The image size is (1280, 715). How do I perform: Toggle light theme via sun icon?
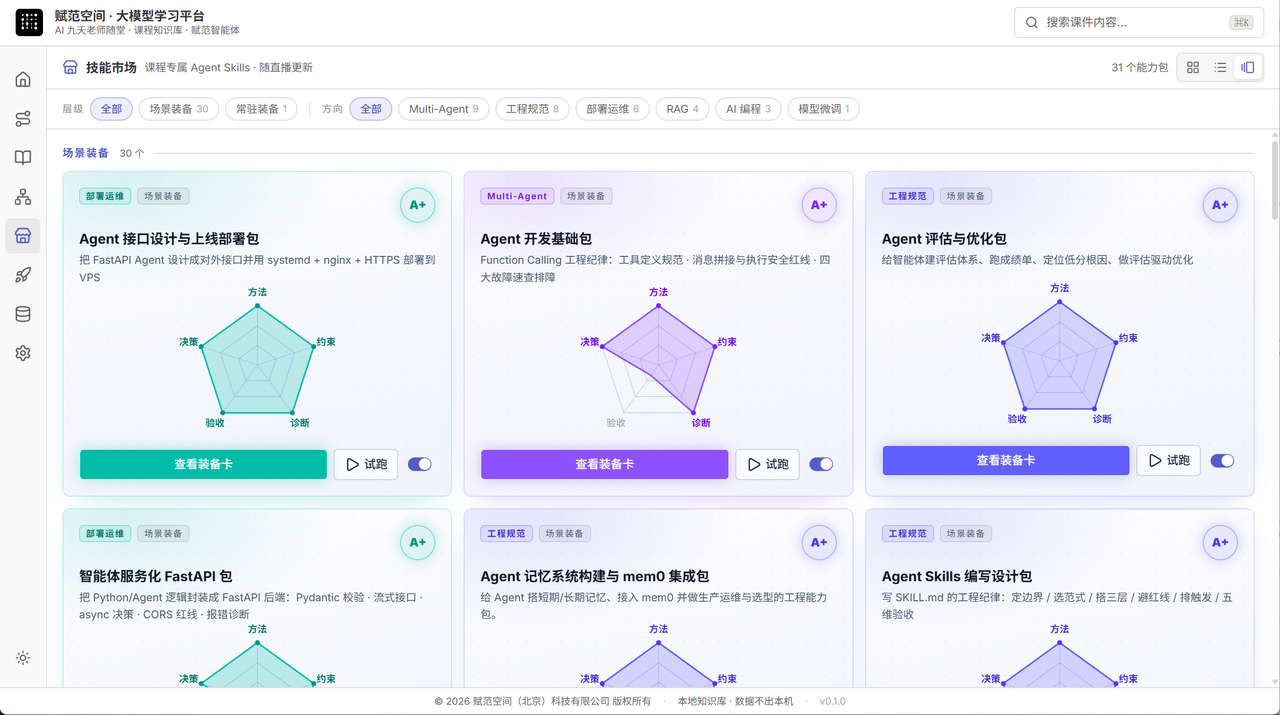coord(23,658)
